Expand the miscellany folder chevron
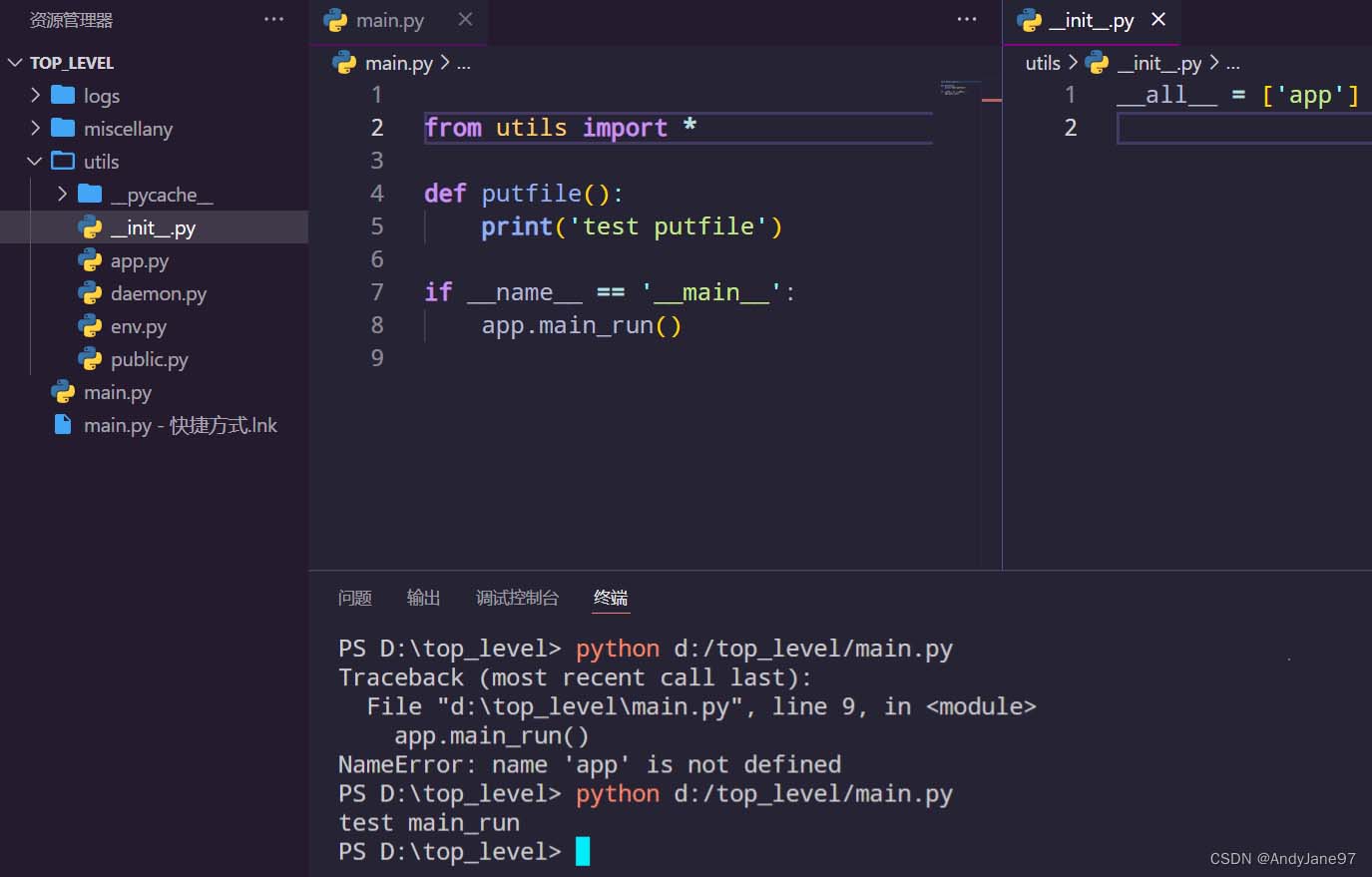This screenshot has height=877, width=1372. point(36,129)
